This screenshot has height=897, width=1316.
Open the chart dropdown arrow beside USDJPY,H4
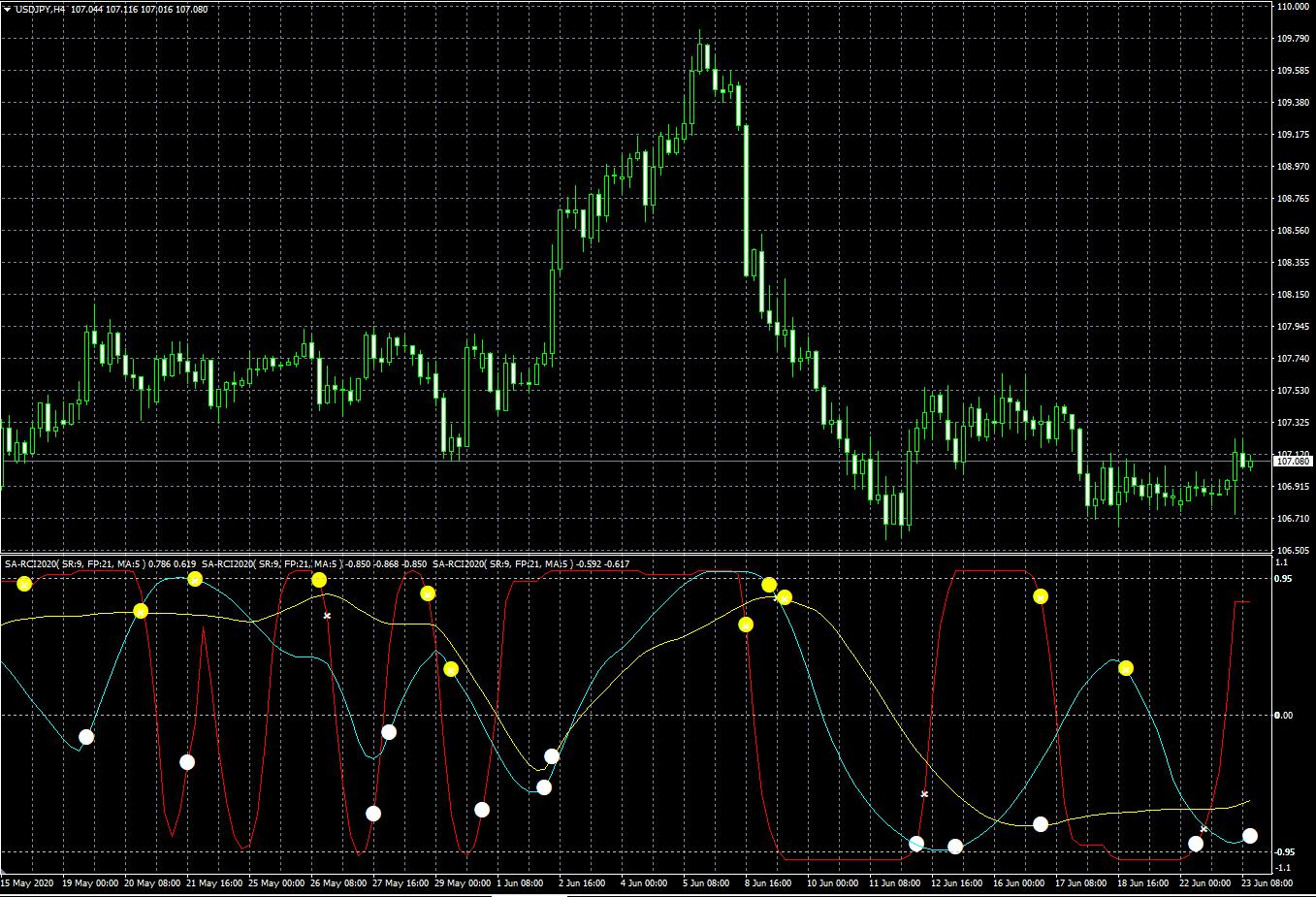click(x=7, y=9)
